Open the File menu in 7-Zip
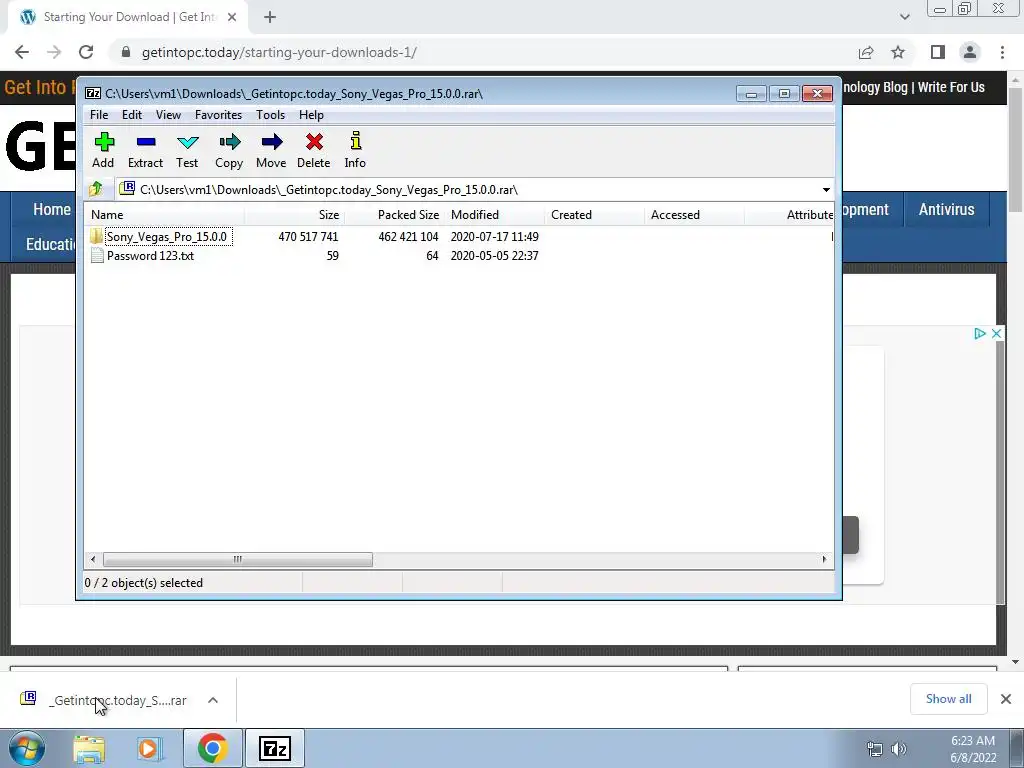This screenshot has height=768, width=1024. coord(99,115)
